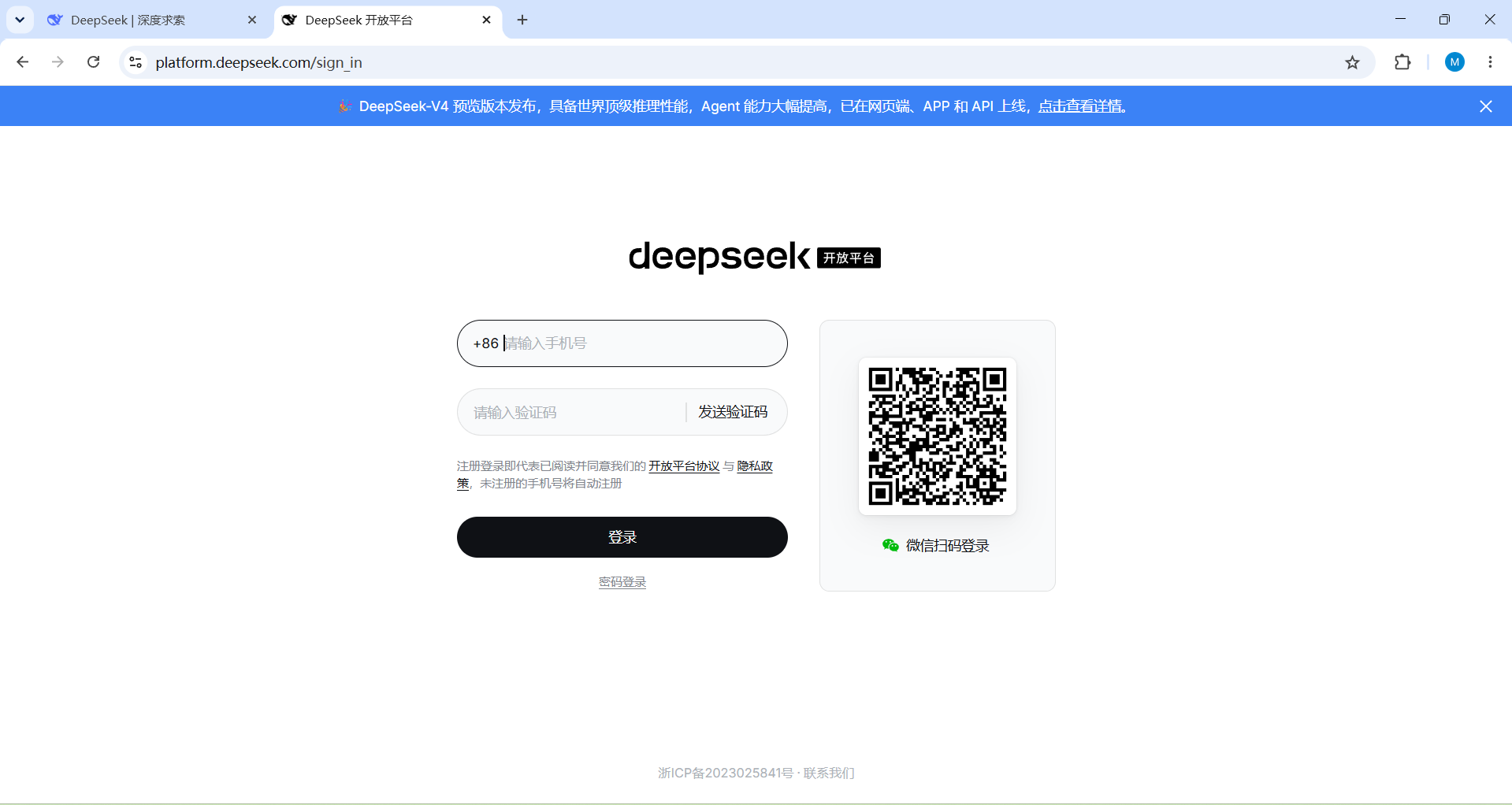
Task: Open Chrome three-dot menu
Action: tap(1490, 62)
